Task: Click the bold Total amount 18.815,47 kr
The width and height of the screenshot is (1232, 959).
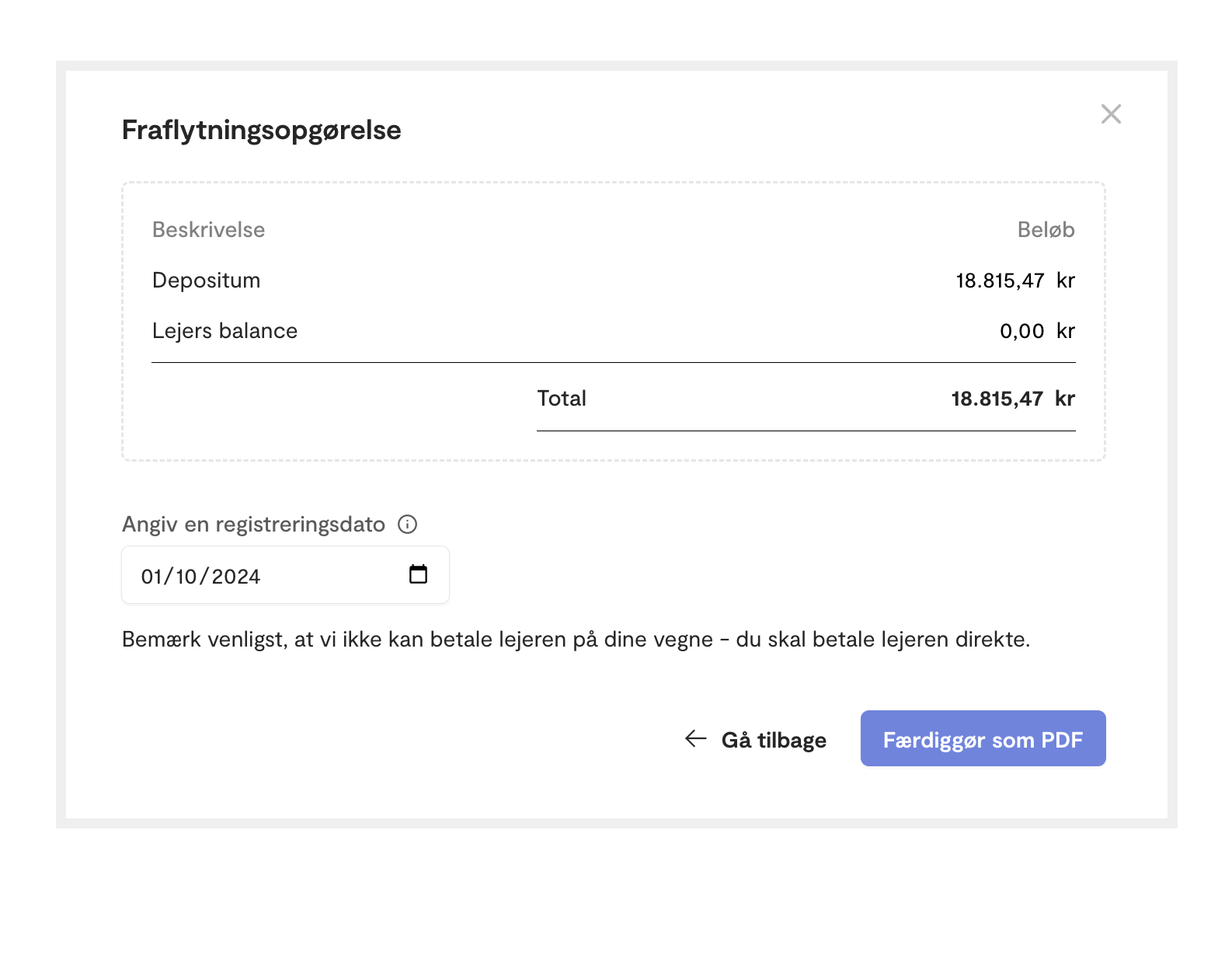Action: 1013,399
